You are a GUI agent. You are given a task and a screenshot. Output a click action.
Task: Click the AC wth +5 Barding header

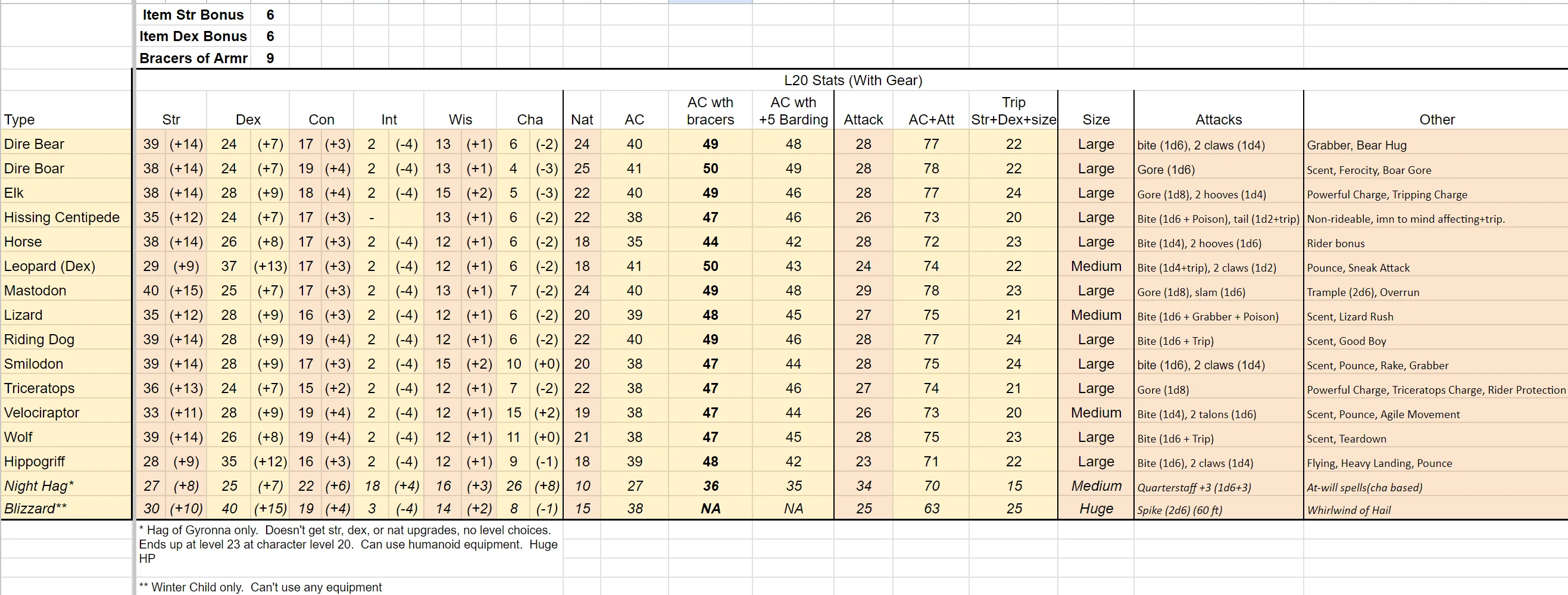[x=793, y=110]
